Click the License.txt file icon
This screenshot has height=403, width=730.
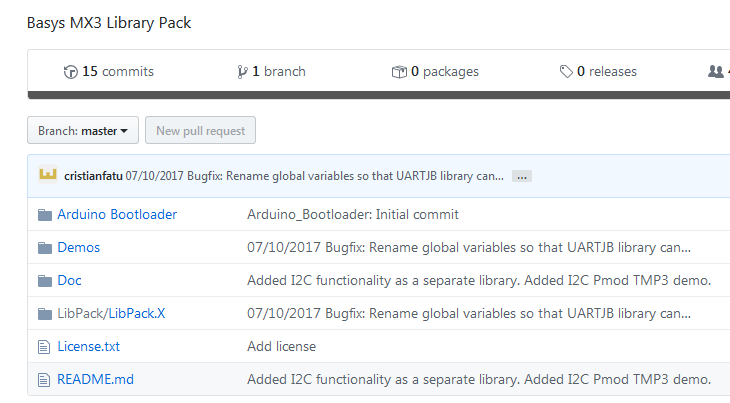44,347
